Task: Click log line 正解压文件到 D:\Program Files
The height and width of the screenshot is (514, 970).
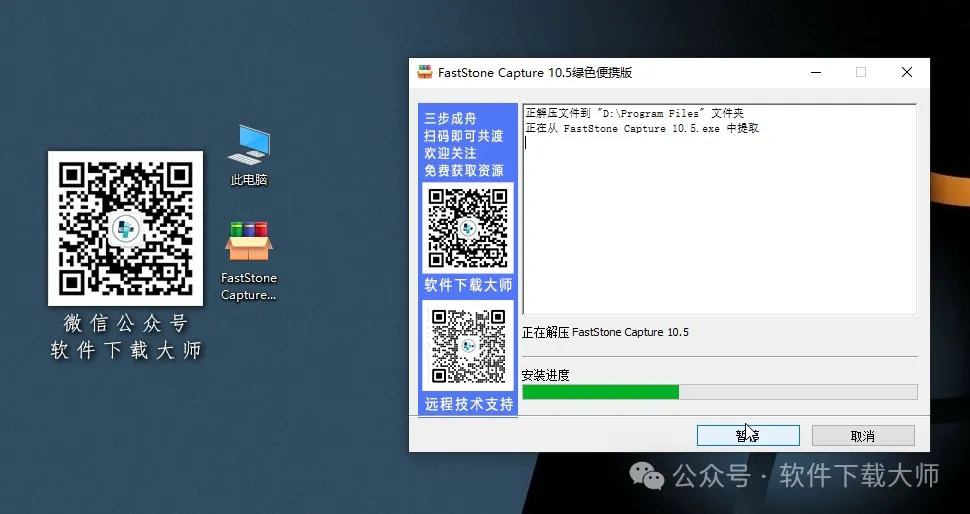Action: coord(635,113)
